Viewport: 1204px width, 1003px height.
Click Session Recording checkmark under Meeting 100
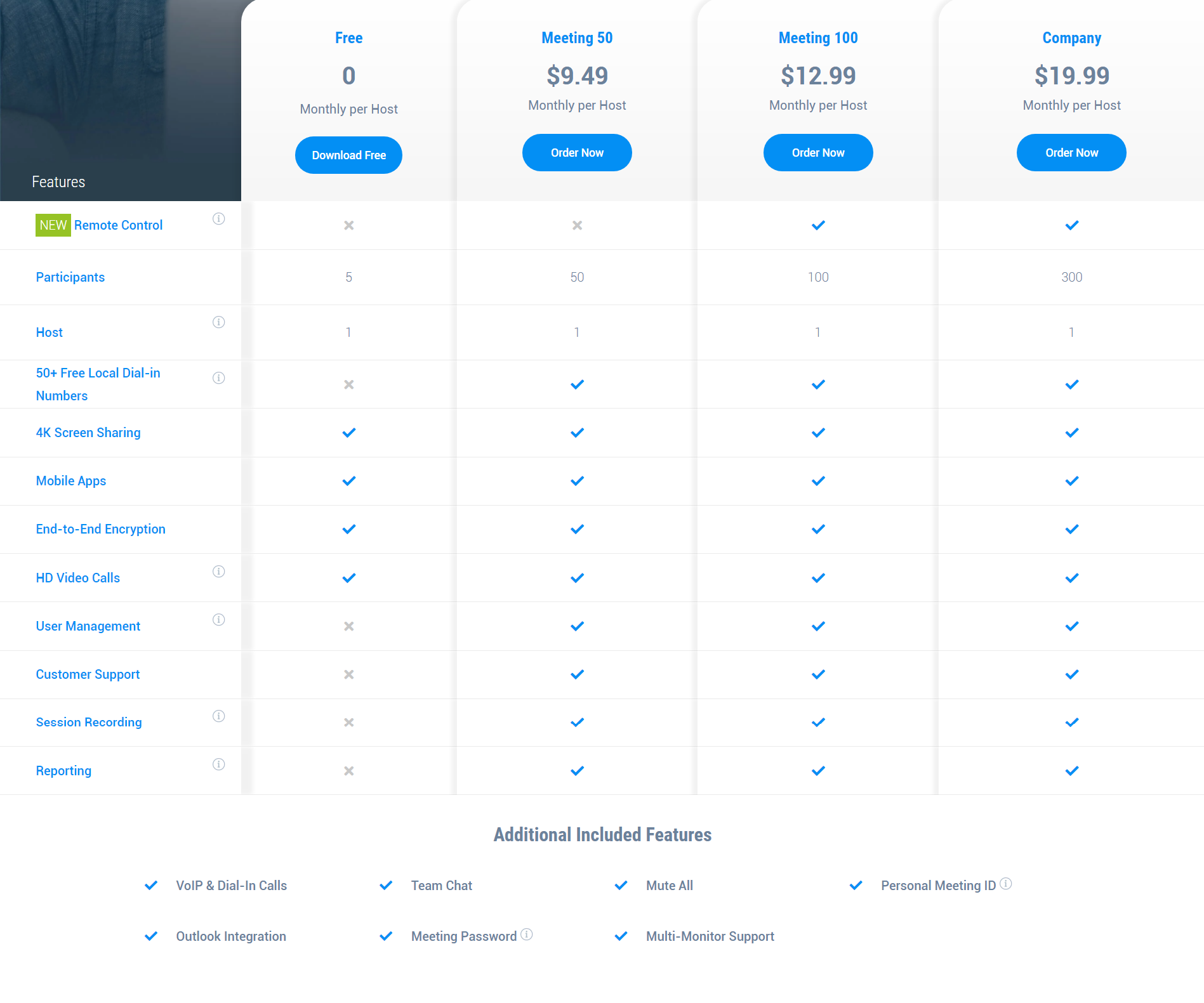[818, 723]
